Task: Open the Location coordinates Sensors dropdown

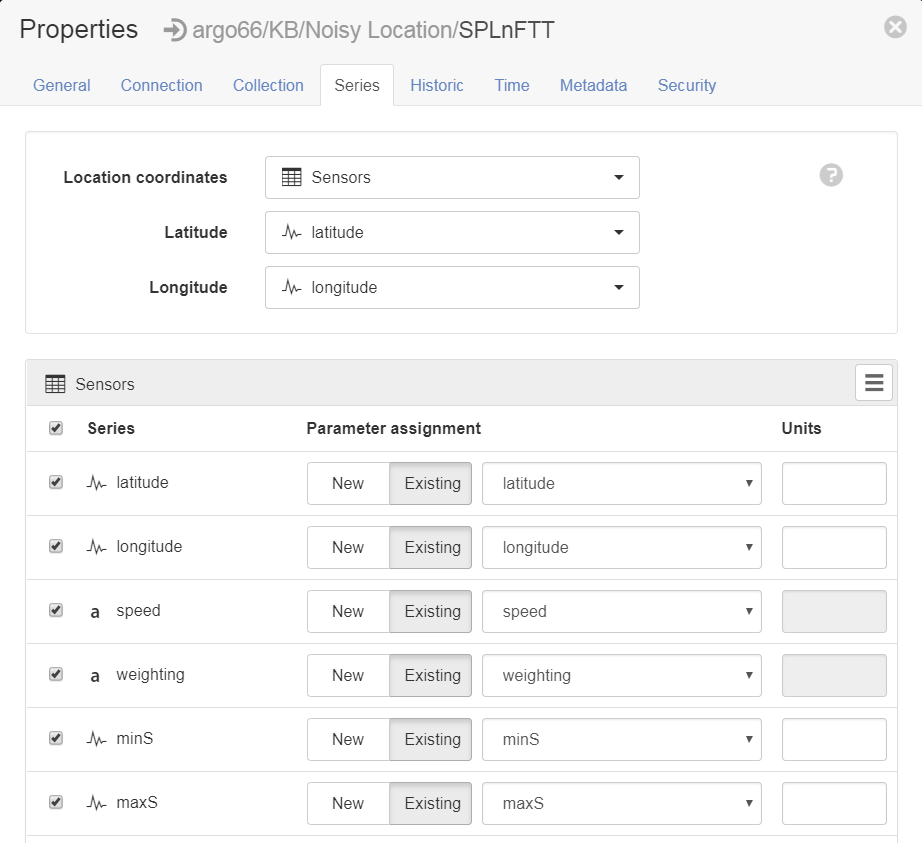Action: (452, 178)
